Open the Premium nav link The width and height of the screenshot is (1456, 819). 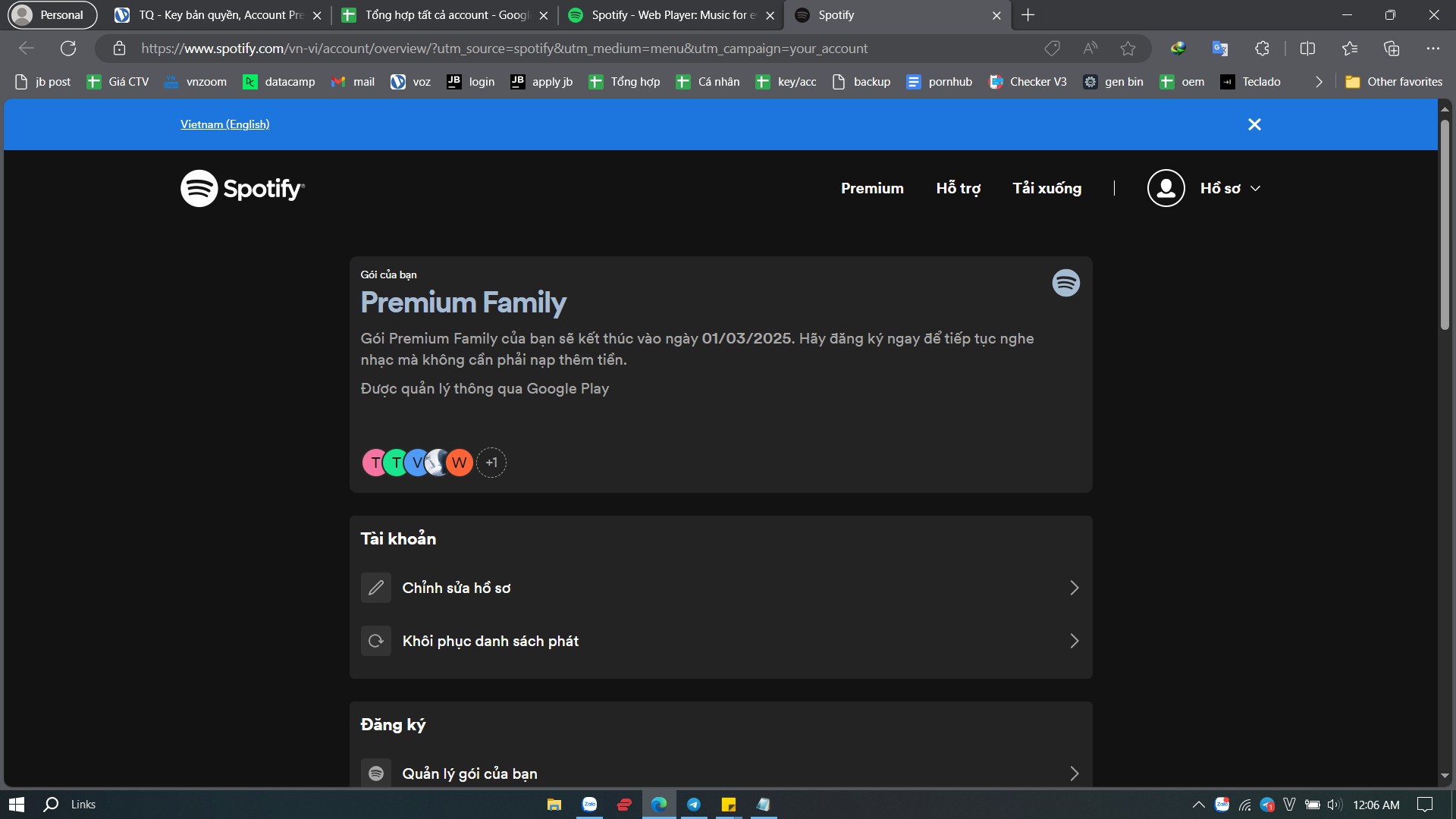tap(872, 188)
